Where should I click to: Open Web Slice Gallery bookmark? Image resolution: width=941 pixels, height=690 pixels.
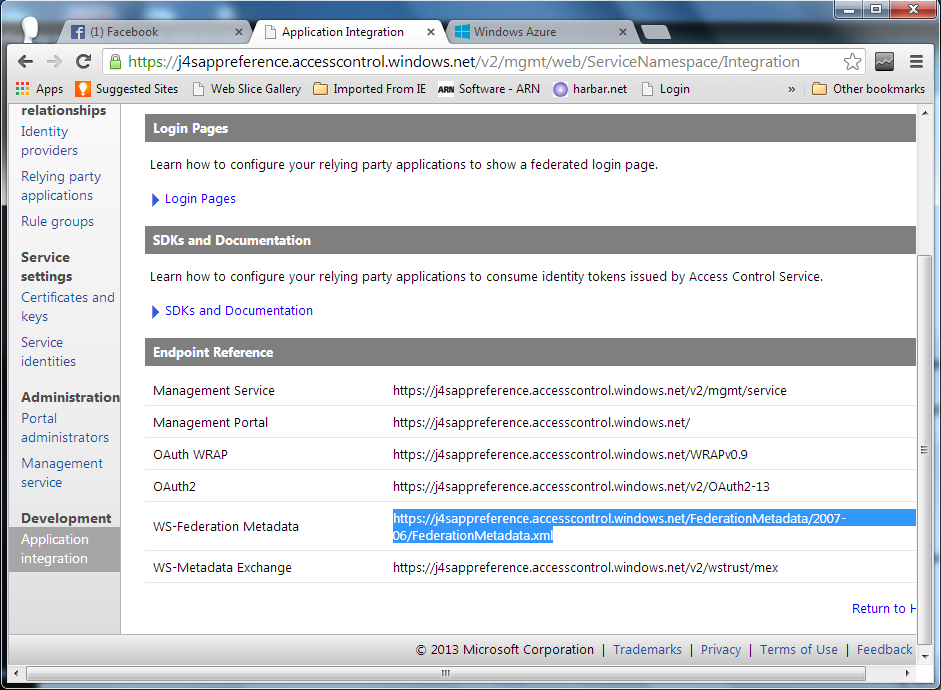pyautogui.click(x=247, y=89)
